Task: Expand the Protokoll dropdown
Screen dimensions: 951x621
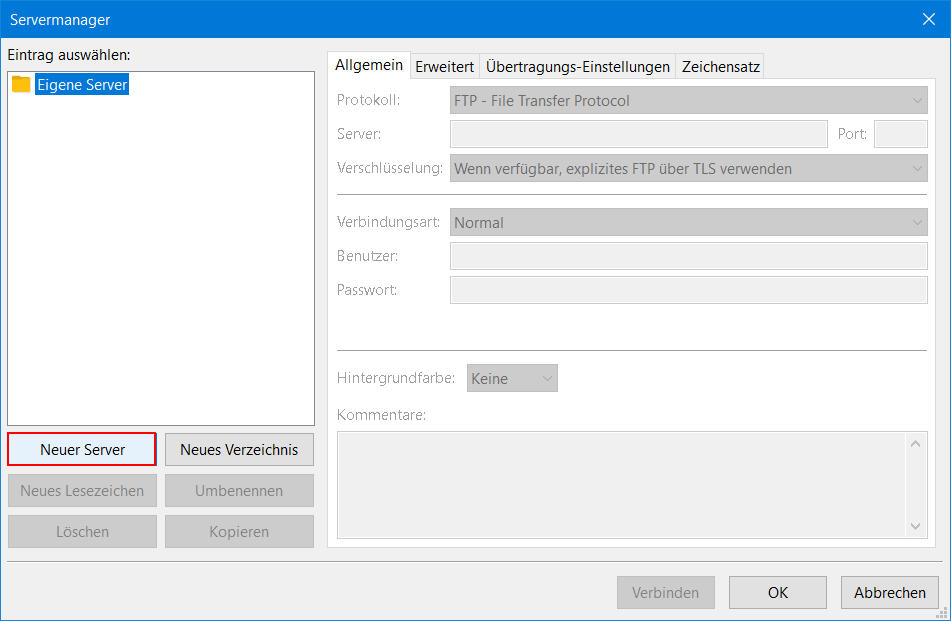Action: point(688,100)
